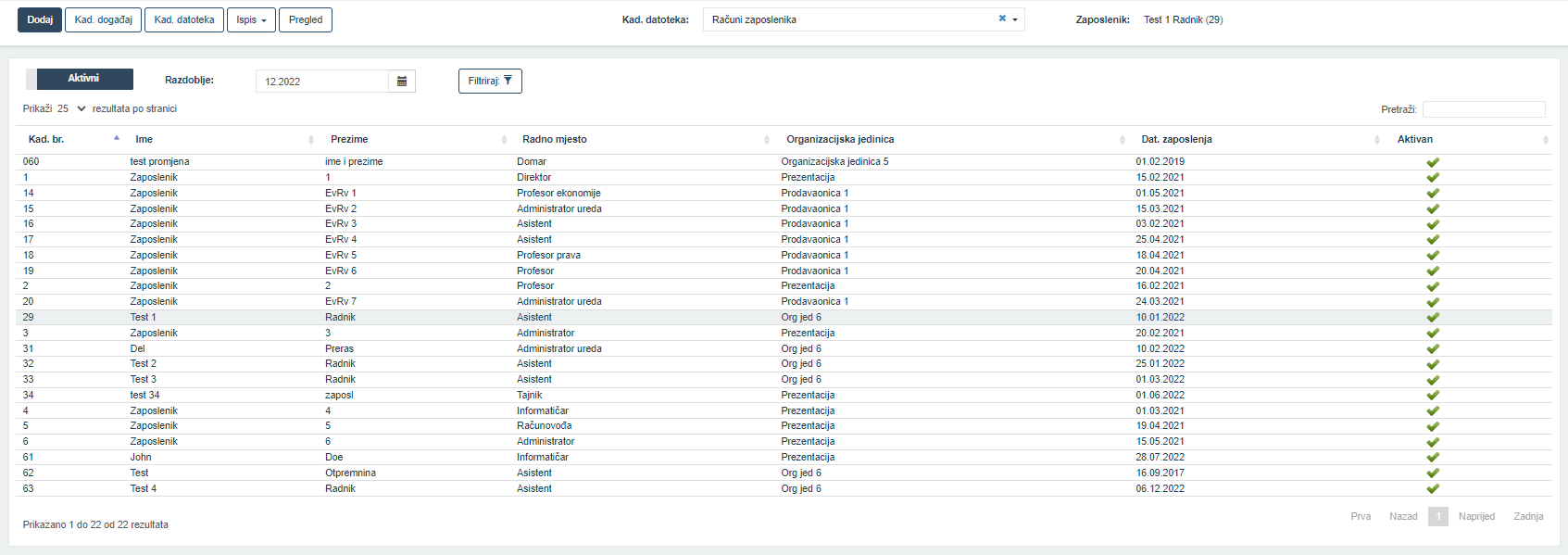The height and width of the screenshot is (555, 1568).
Task: Click the Dodaj button
Action: point(40,19)
